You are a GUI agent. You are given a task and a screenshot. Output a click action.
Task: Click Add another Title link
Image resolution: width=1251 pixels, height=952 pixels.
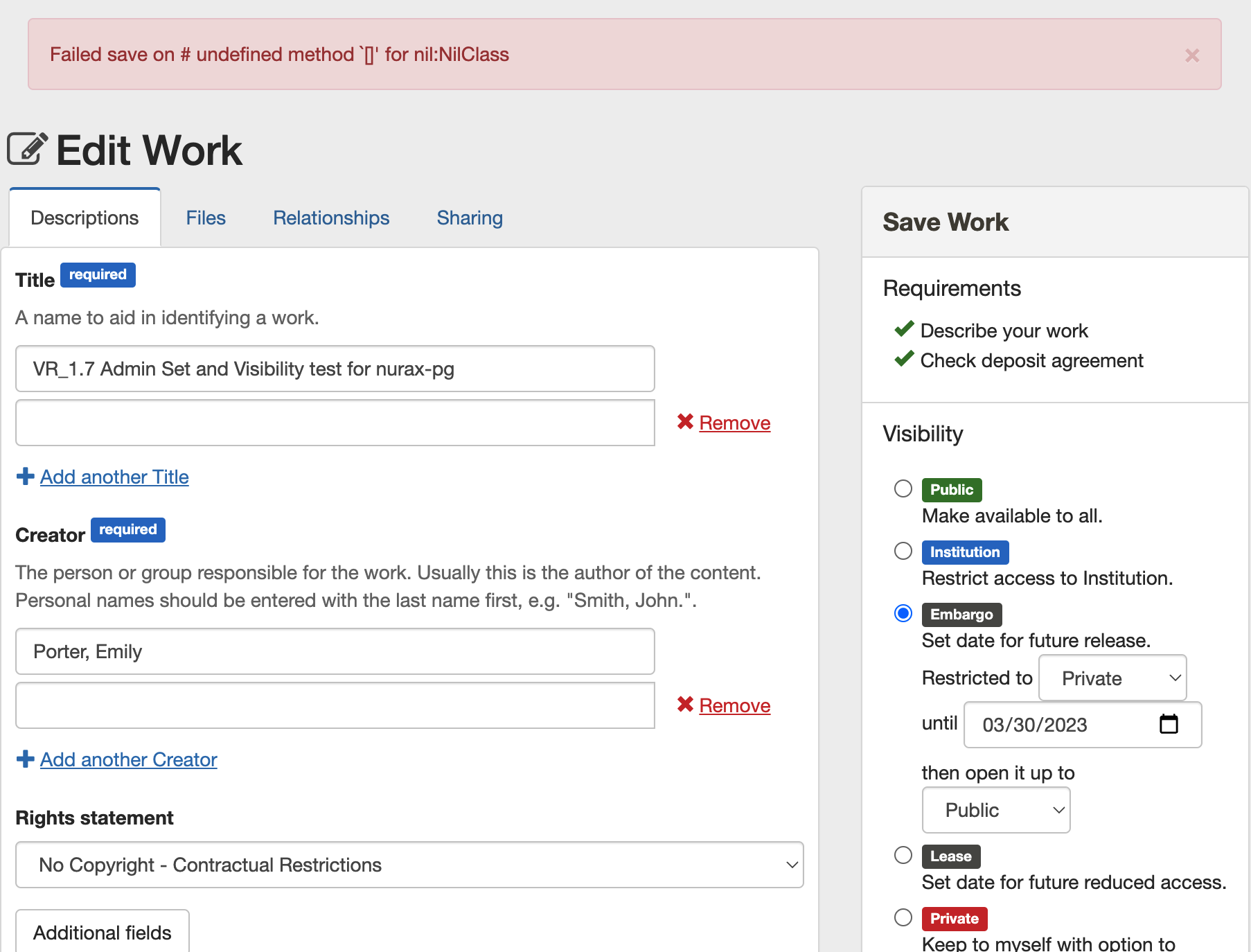click(114, 477)
